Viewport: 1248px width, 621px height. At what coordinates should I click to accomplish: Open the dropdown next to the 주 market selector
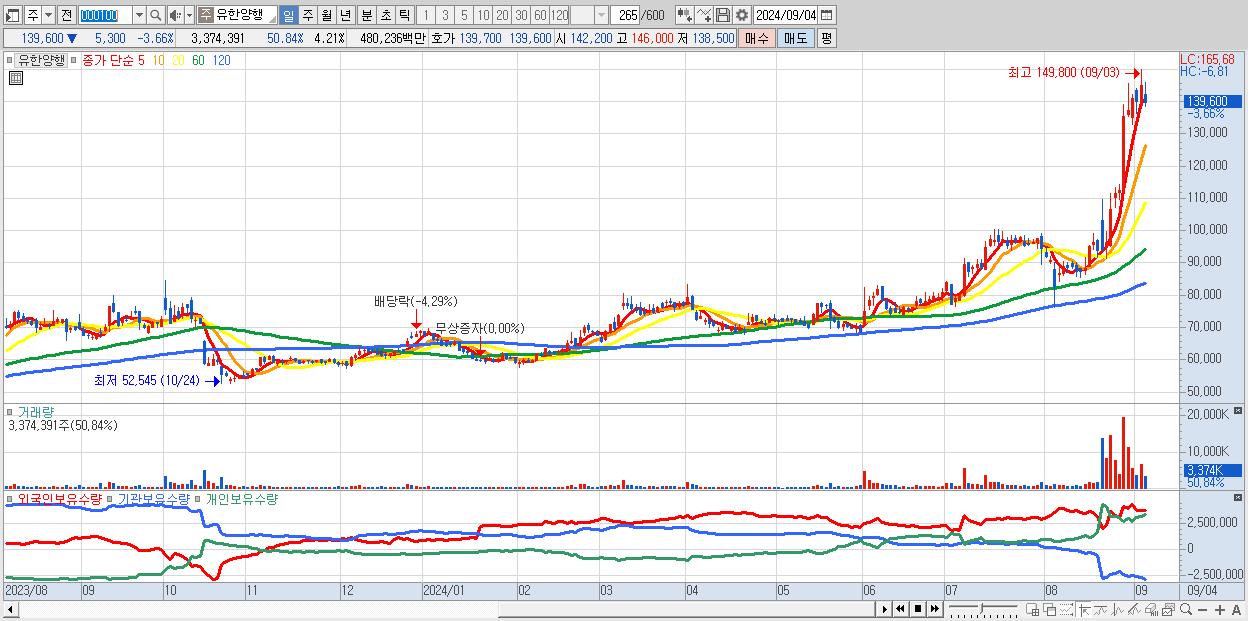(x=48, y=15)
